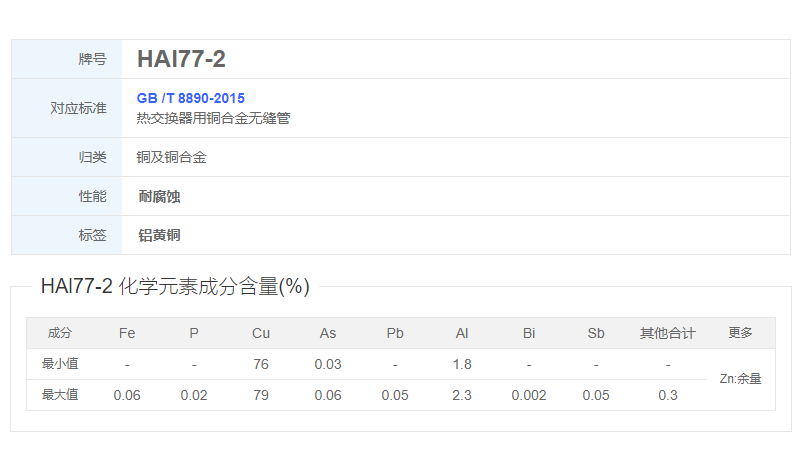Click the Bi maximum value 0.002
The image size is (800, 450).
pos(529,395)
